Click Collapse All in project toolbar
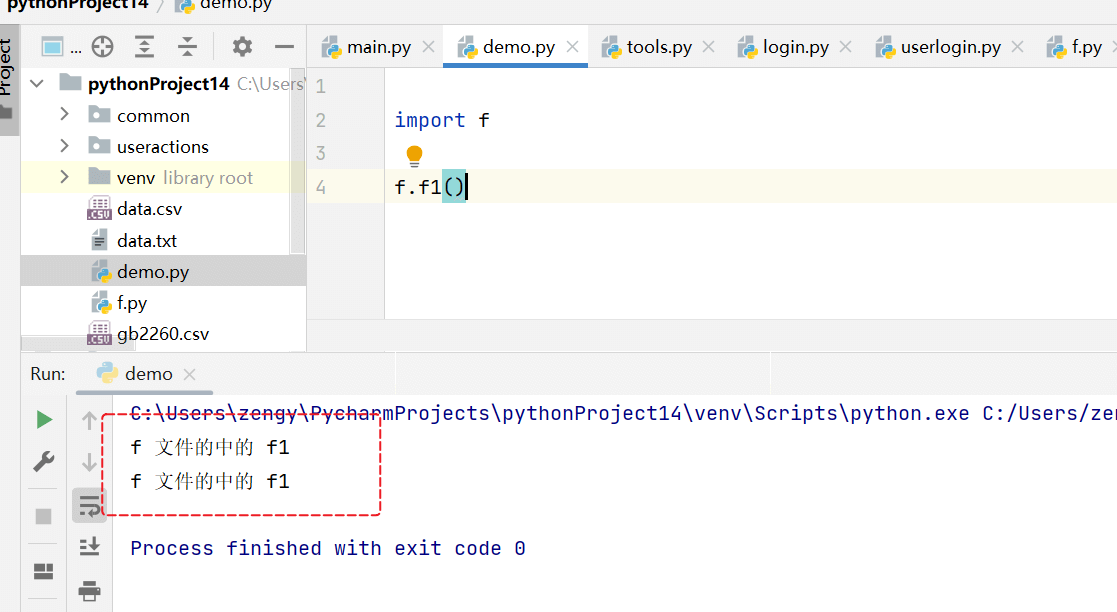The image size is (1117, 612). [187, 47]
